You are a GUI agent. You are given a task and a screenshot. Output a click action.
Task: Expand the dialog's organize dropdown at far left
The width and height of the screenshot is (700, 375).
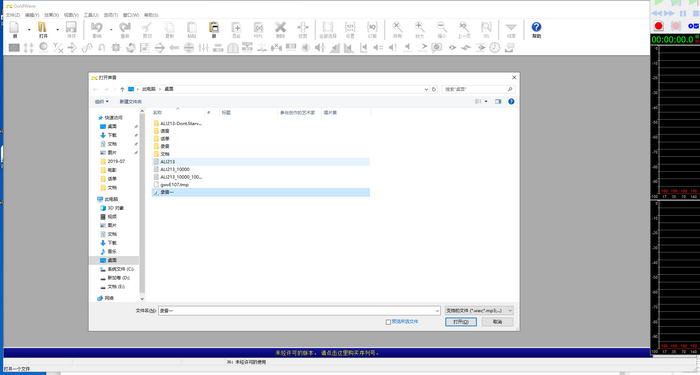[x=102, y=102]
